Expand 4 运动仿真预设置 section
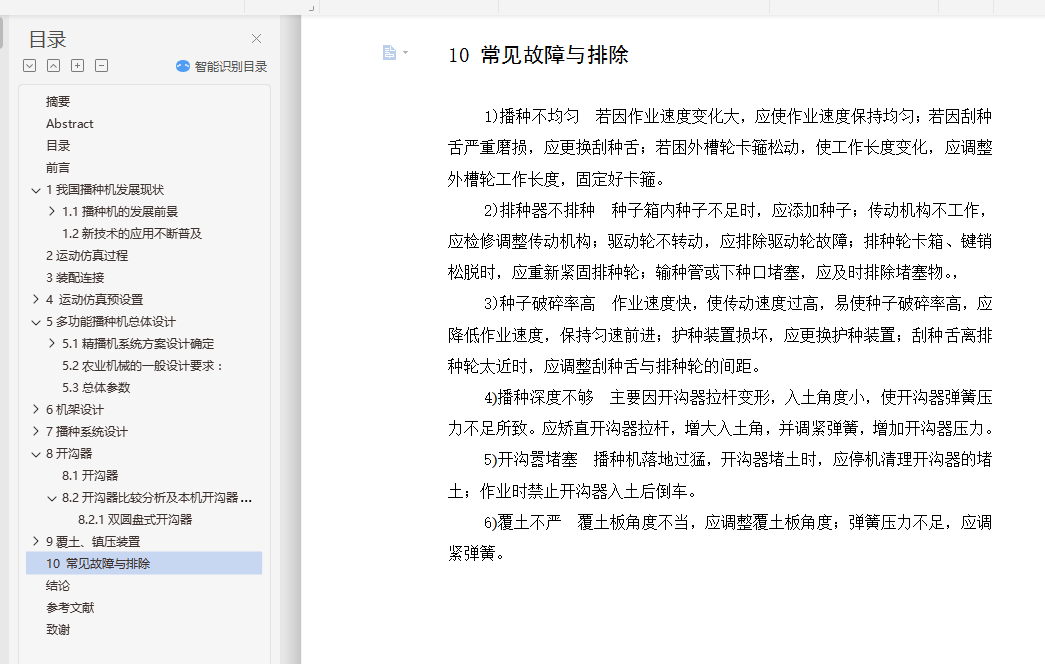This screenshot has height=664, width=1045. [36, 299]
